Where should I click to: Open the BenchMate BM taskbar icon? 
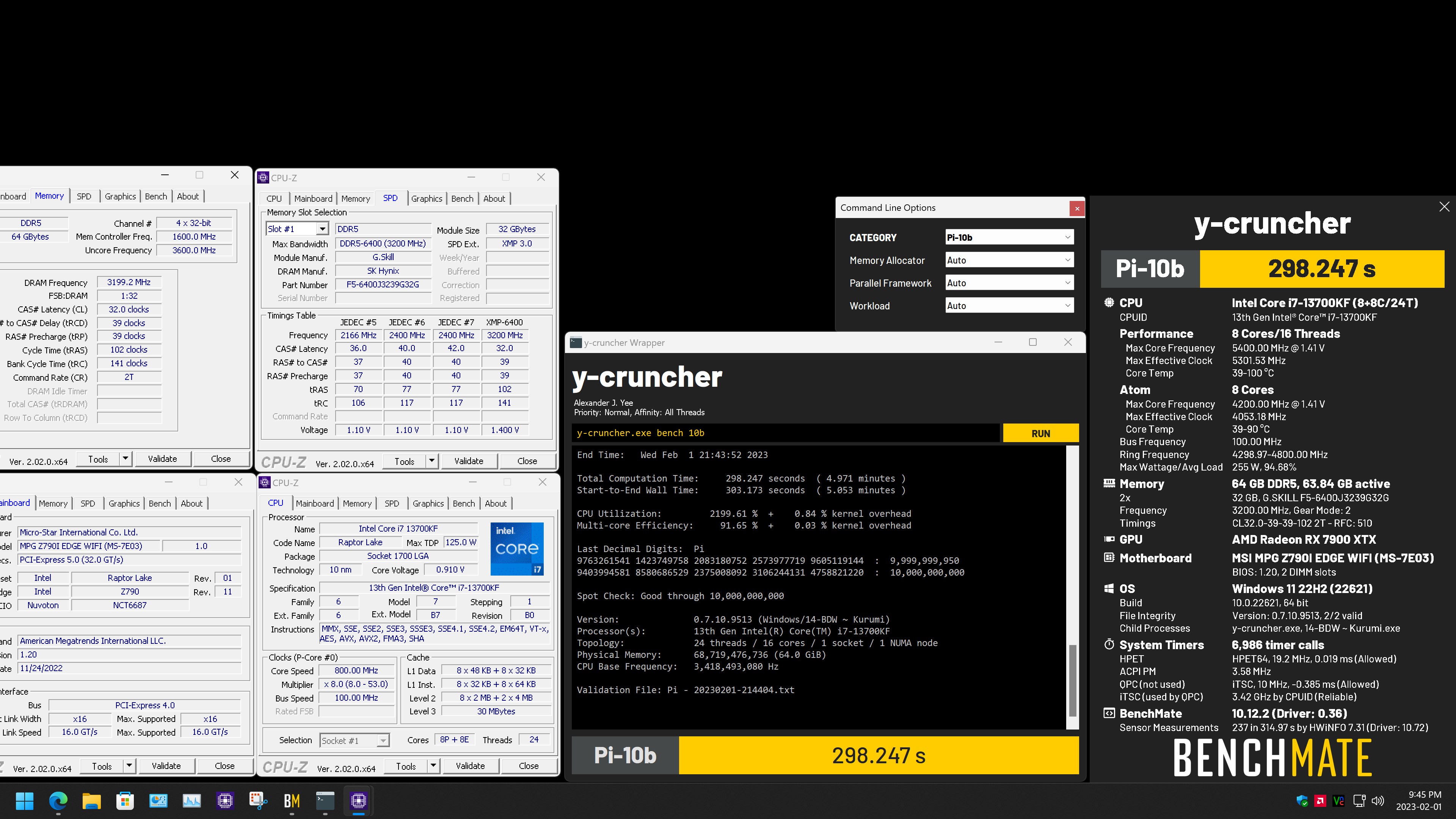click(292, 800)
